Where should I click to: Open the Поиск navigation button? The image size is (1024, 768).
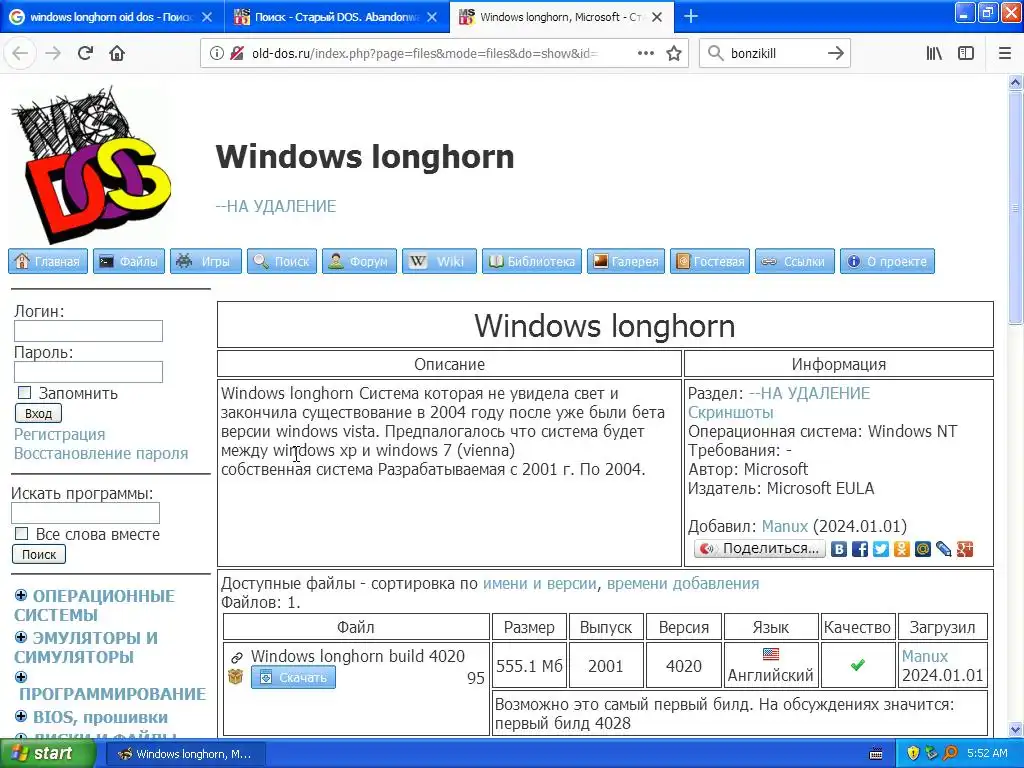click(x=281, y=261)
